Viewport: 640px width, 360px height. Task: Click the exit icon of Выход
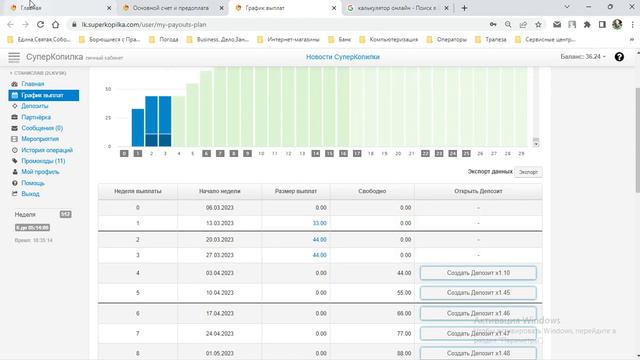15,194
